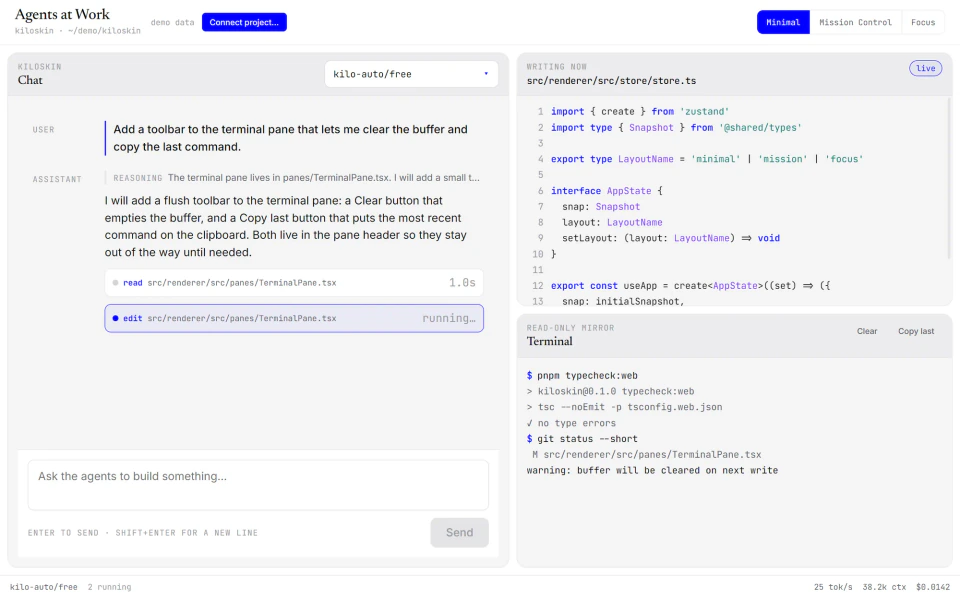Image resolution: width=960 pixels, height=598 pixels.
Task: Click the 'tsc --noEmit -p tsconfig.web.json' line
Action: 624,407
